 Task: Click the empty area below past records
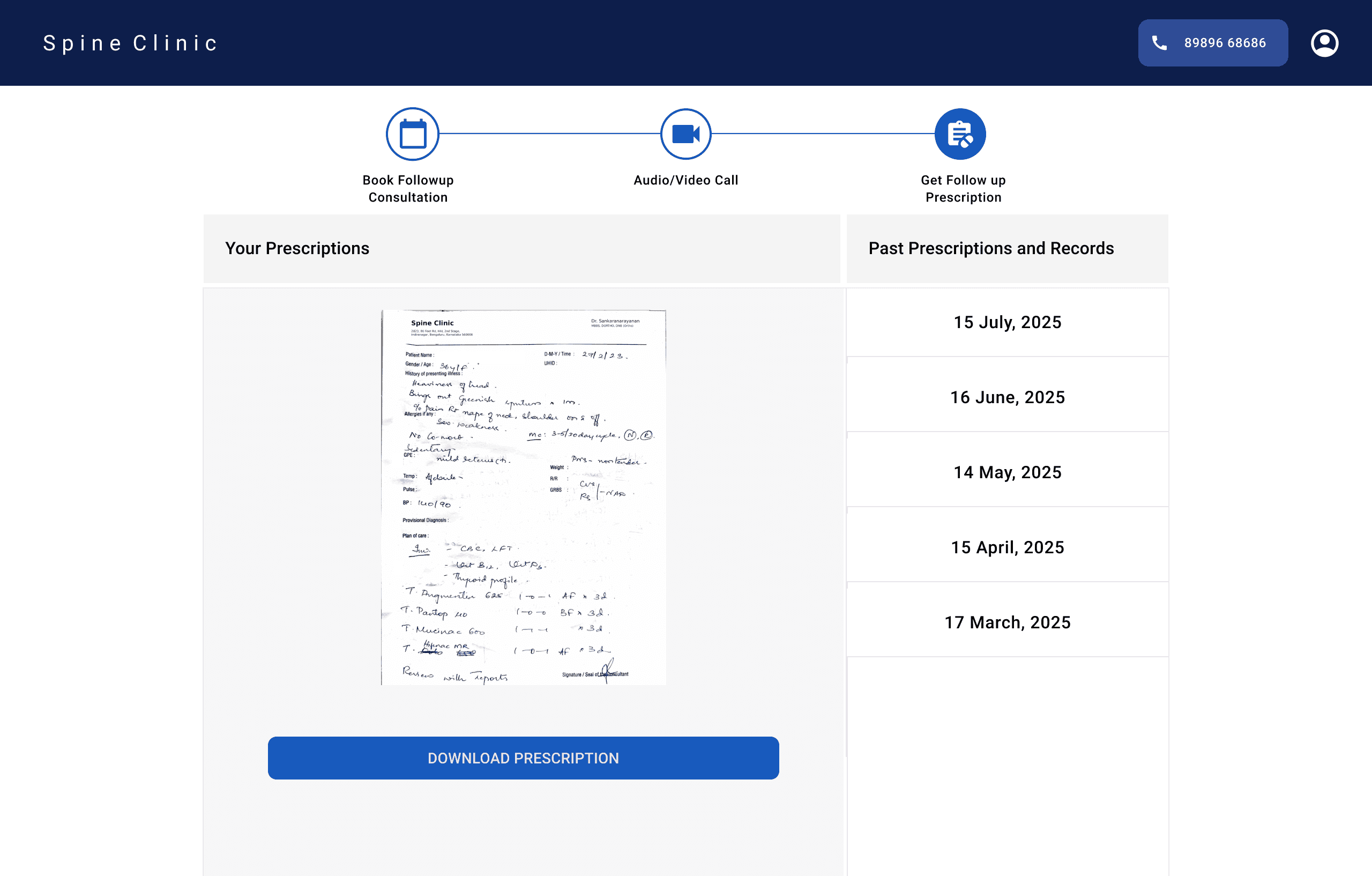[1007, 764]
